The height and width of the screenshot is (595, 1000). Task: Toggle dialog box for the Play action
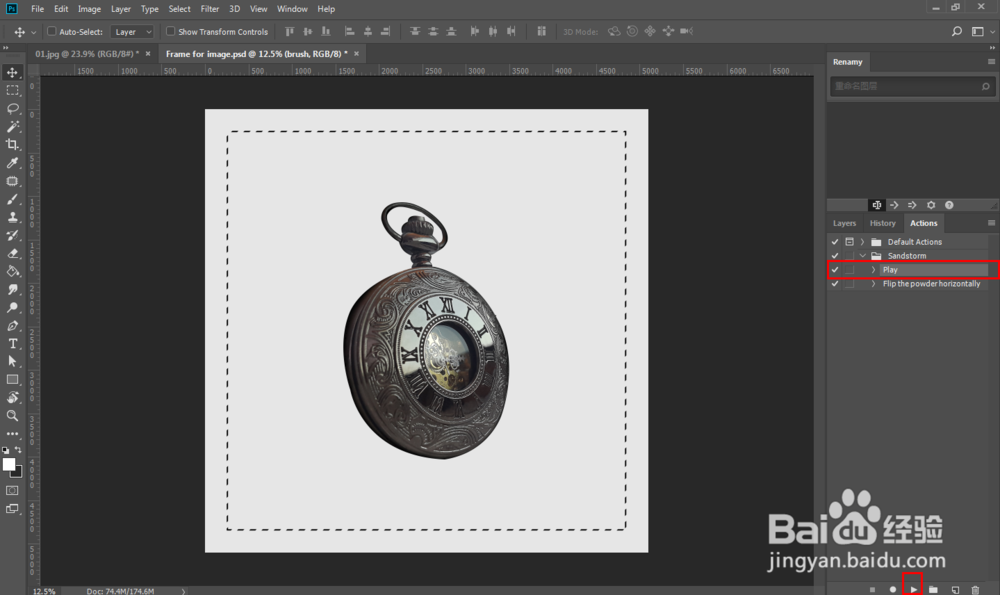(849, 270)
